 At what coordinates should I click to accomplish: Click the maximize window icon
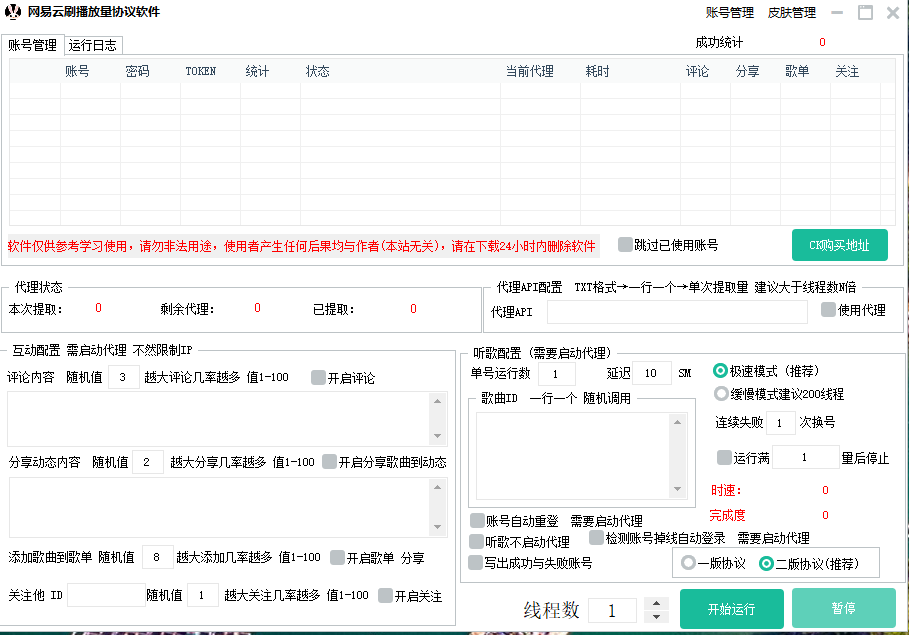865,13
